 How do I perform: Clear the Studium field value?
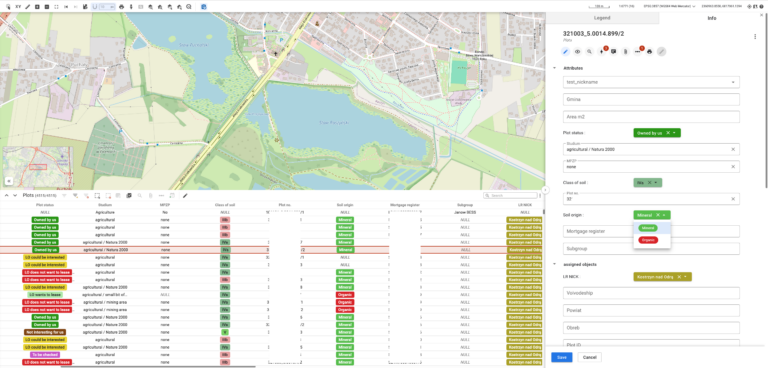coord(733,149)
